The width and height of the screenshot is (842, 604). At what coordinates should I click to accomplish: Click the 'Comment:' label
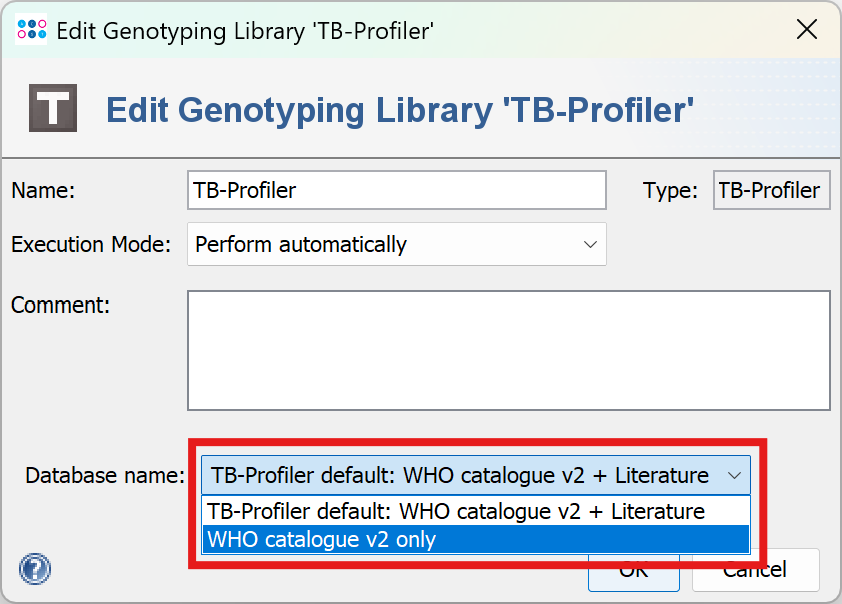(x=59, y=304)
